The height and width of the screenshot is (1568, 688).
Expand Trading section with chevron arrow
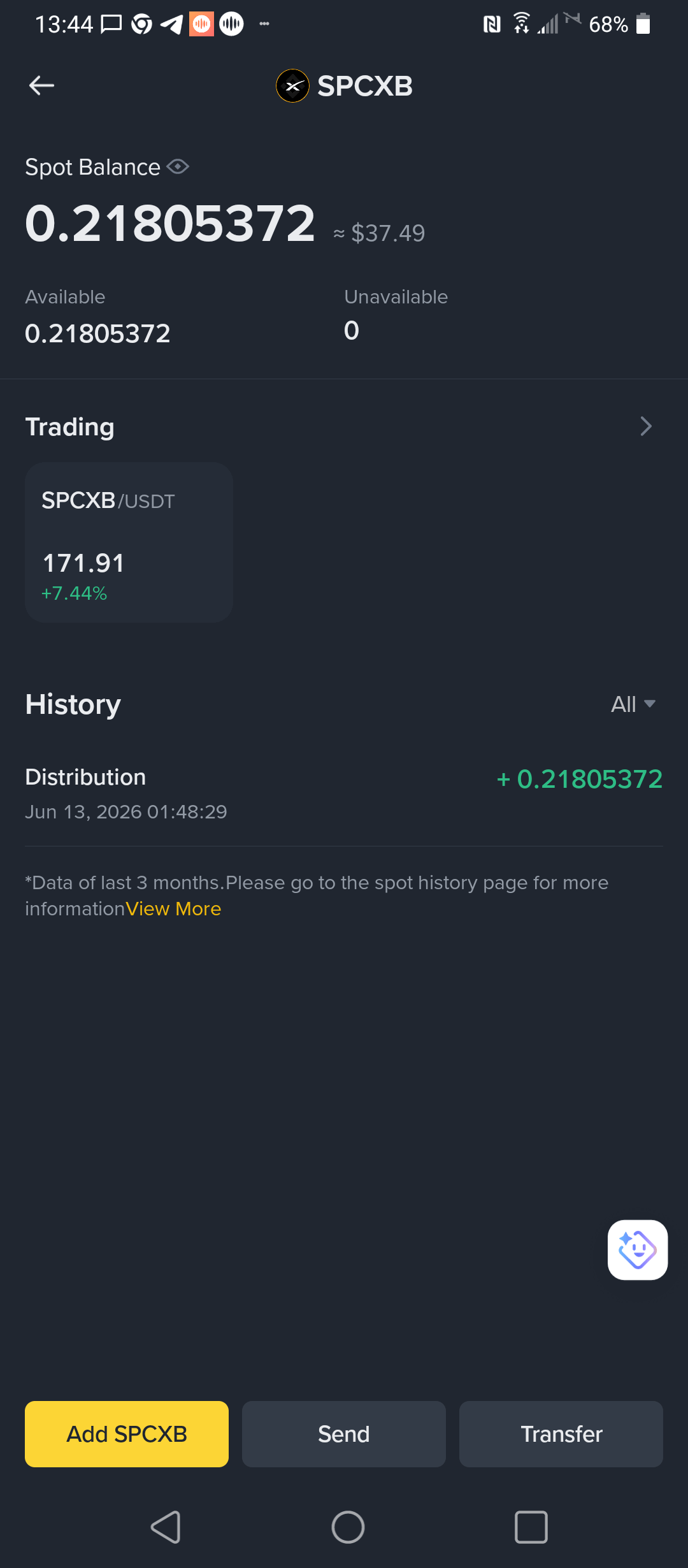[646, 426]
